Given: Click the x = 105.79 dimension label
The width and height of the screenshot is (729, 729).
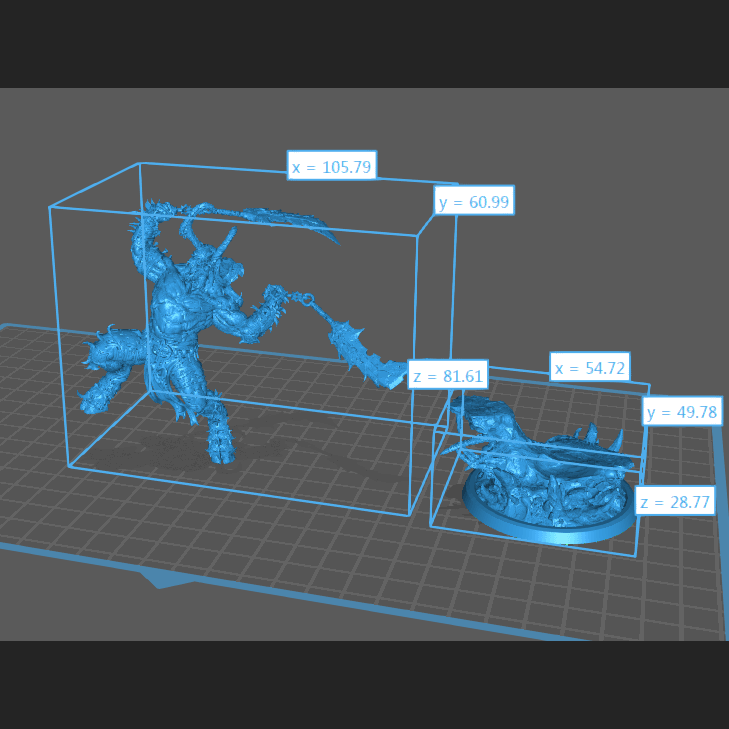Looking at the screenshot, I should pyautogui.click(x=332, y=166).
